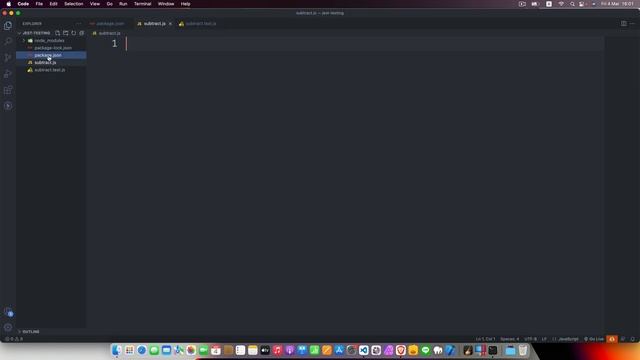Open editor more actions ellipsis at top right

tap(632, 24)
